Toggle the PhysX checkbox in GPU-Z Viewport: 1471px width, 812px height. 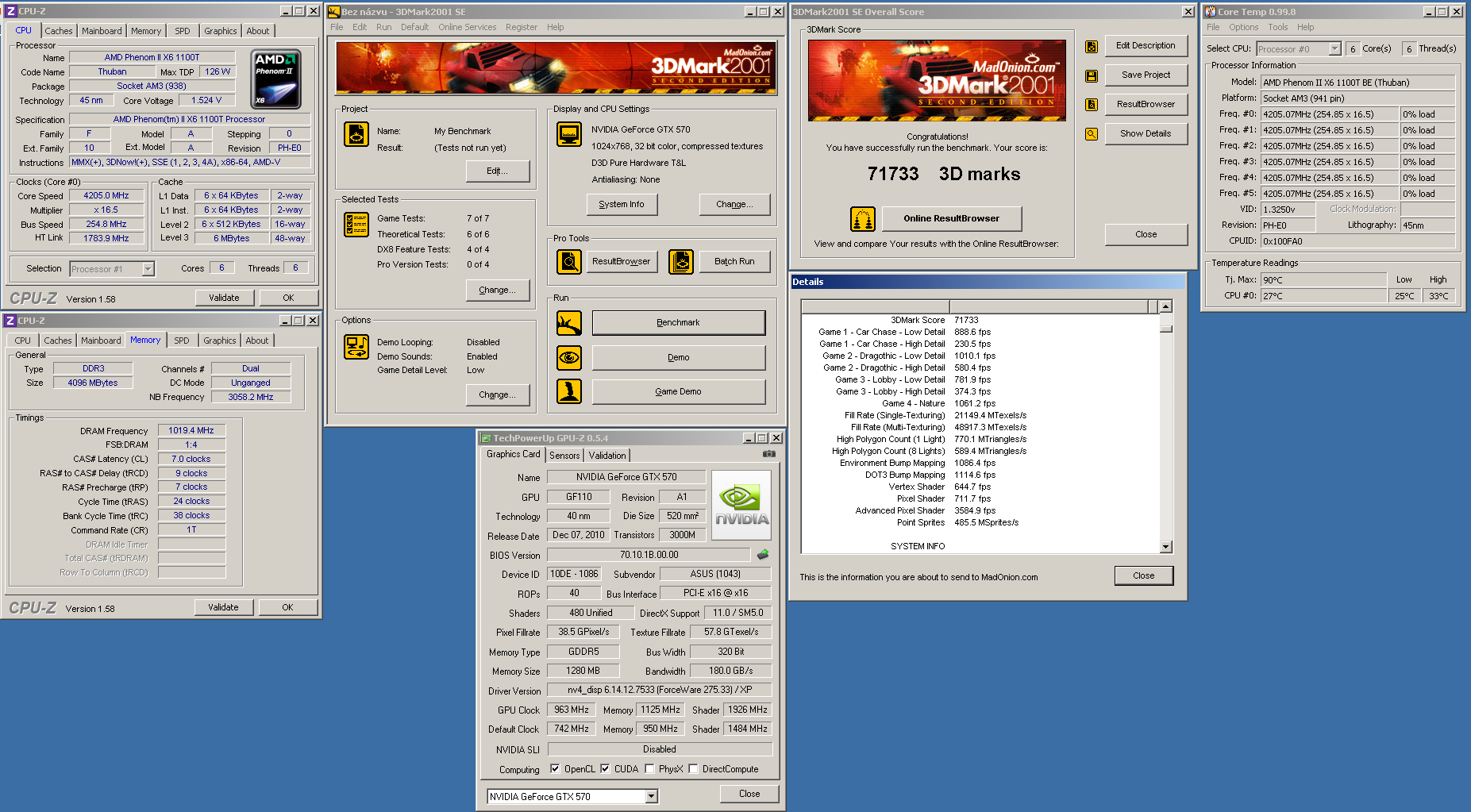click(x=649, y=768)
